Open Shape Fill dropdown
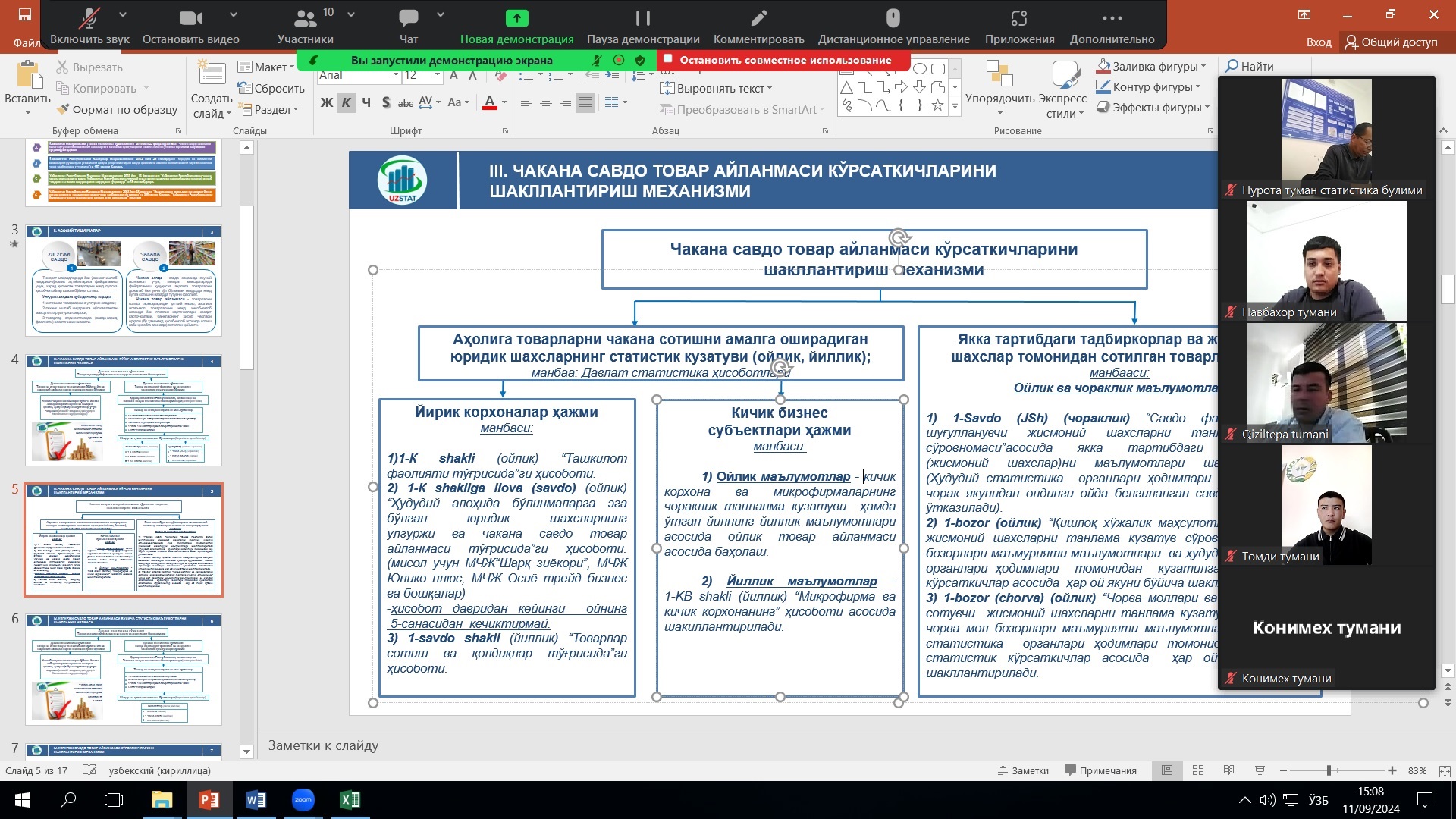This screenshot has height=819, width=1456. pyautogui.click(x=1150, y=67)
